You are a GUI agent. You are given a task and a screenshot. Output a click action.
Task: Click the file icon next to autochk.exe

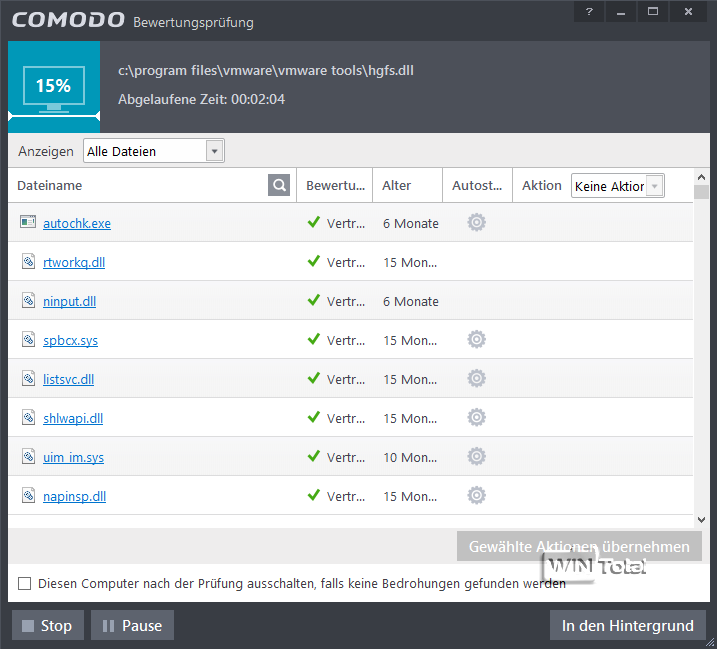[28, 222]
